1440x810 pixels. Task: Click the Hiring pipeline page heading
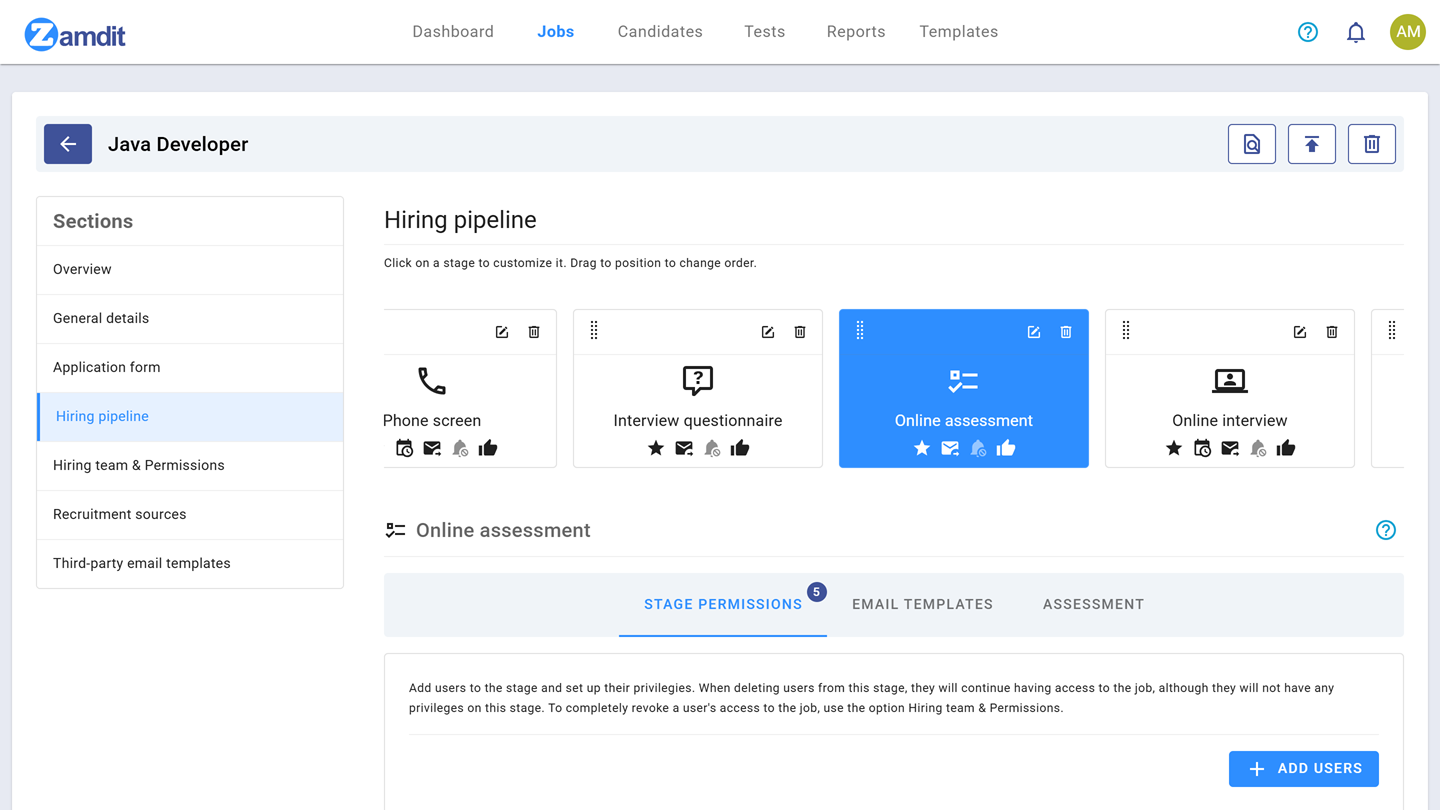[x=460, y=220]
